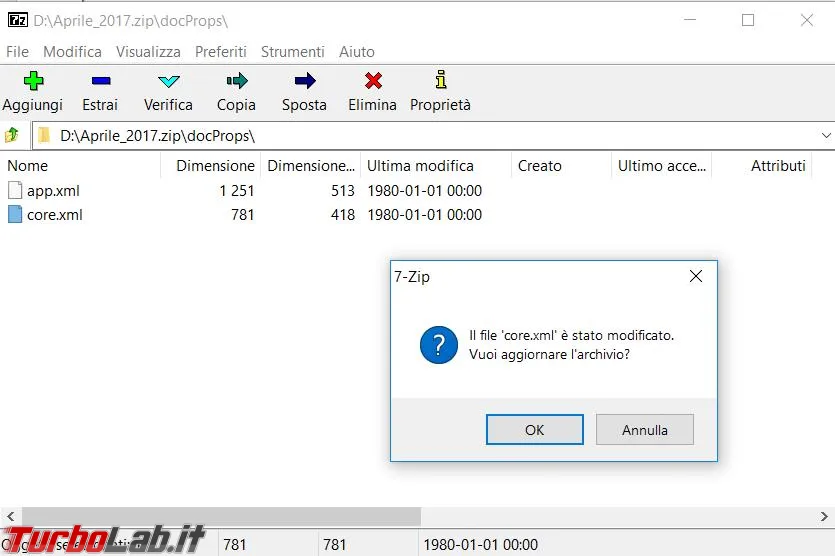Viewport: 835px width, 556px height.
Task: Go up one folder level icon
Action: 12,135
